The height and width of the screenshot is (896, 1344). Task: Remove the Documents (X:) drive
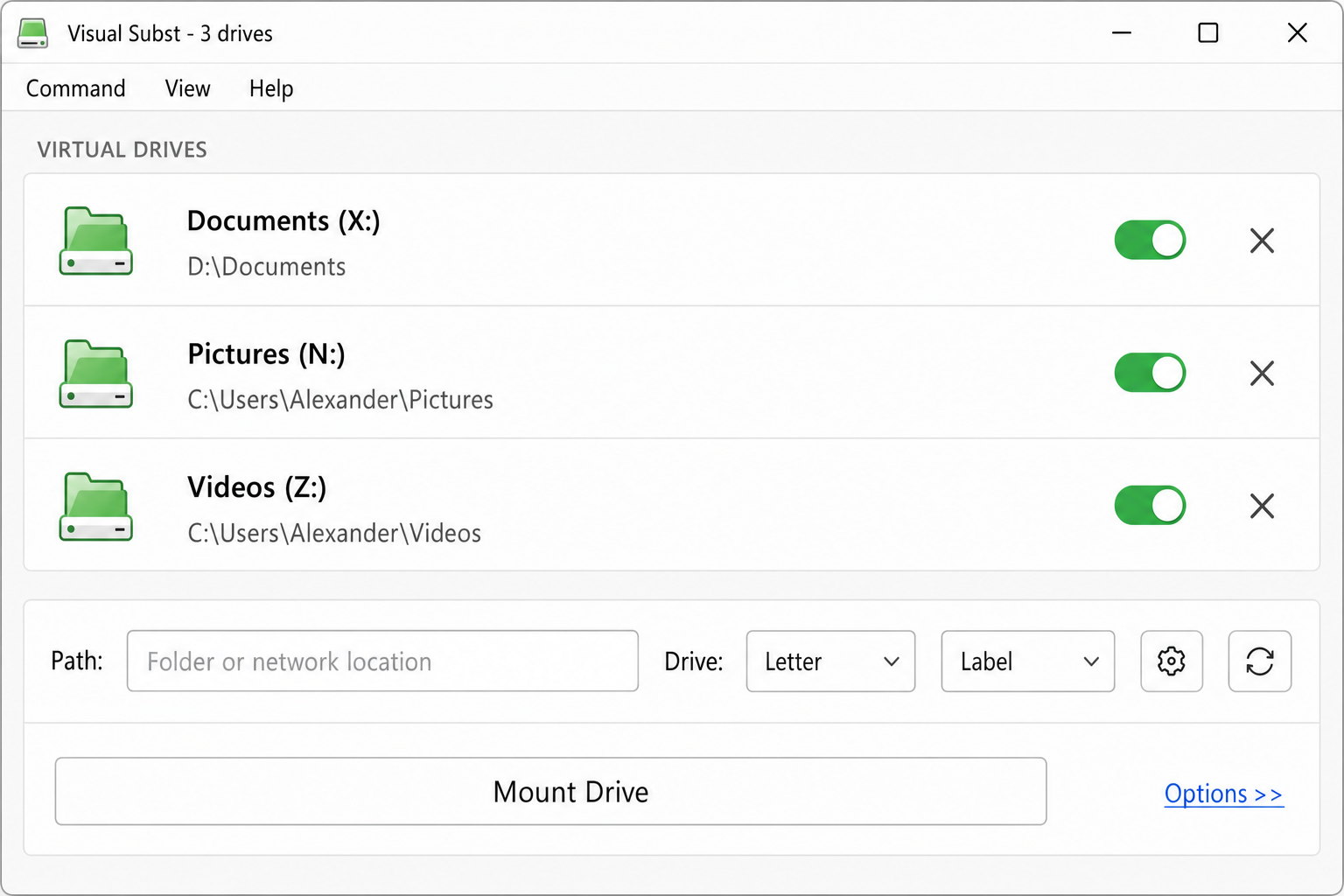1262,241
